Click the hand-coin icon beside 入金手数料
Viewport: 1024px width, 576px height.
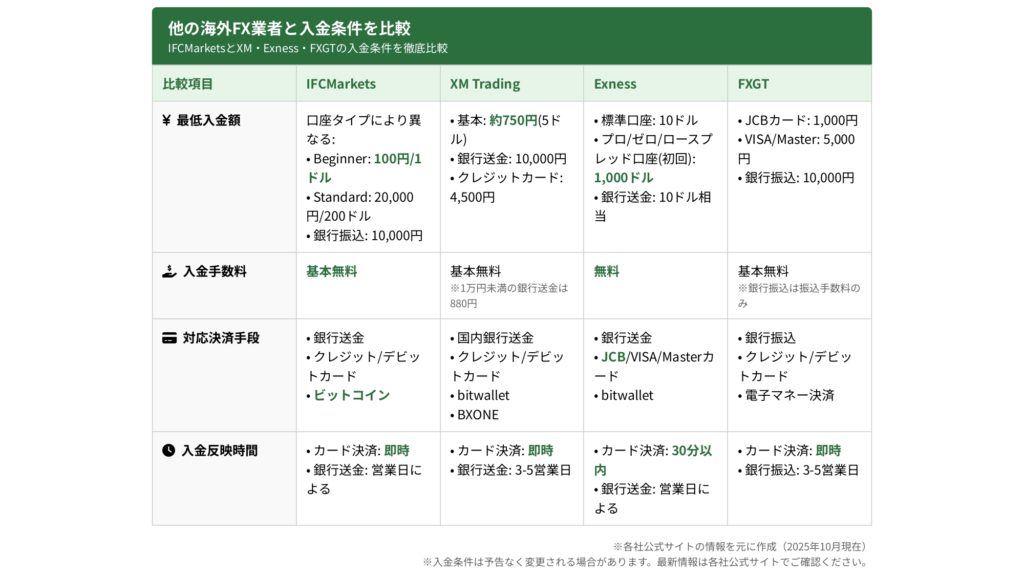click(x=168, y=271)
